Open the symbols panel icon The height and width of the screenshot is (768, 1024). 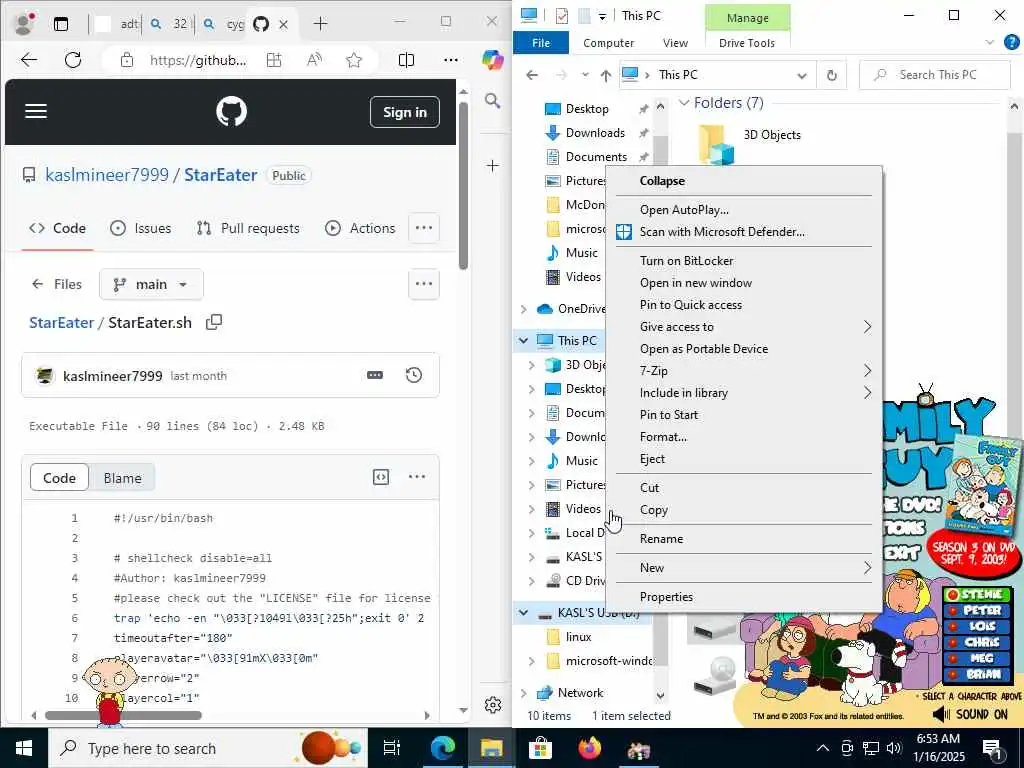pos(381,477)
